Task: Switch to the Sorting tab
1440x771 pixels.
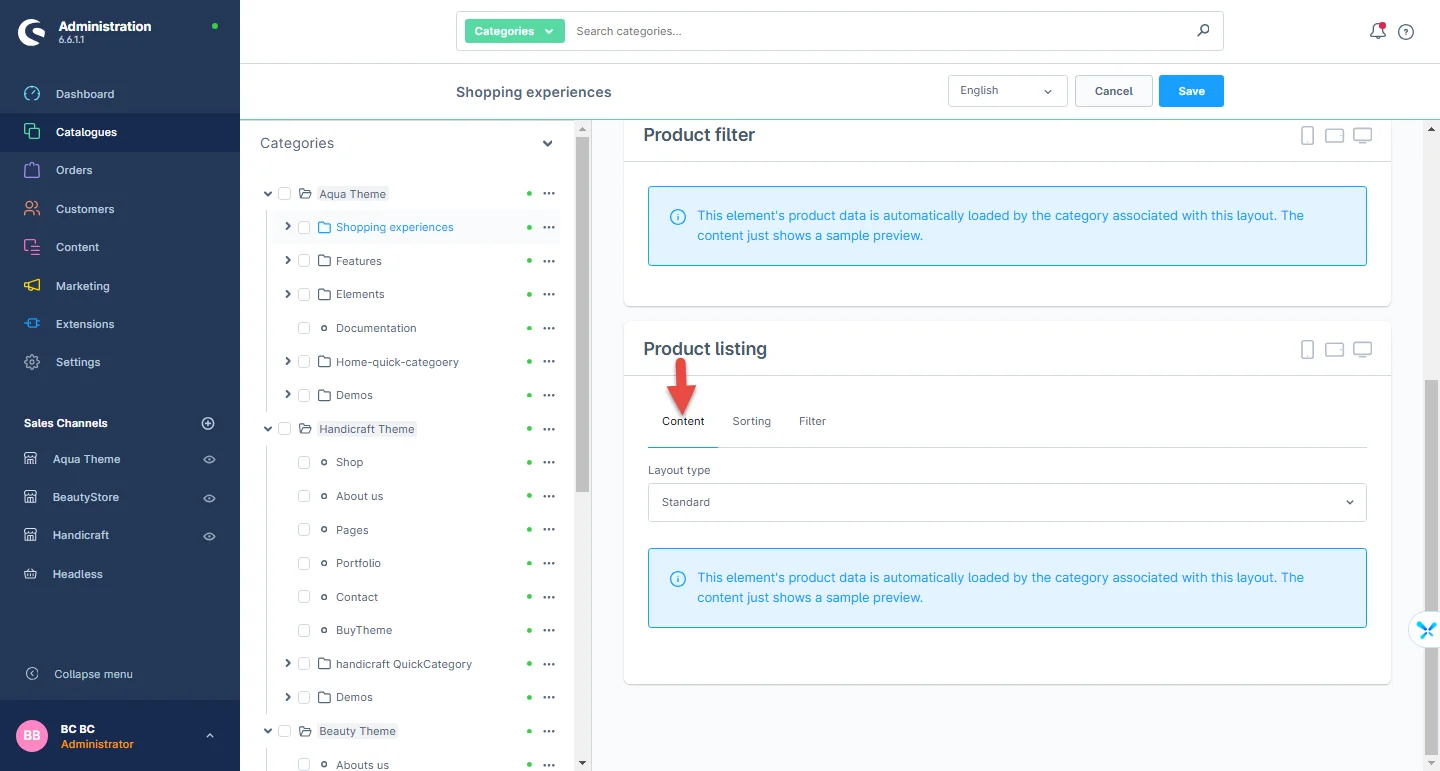Action: pos(751,421)
